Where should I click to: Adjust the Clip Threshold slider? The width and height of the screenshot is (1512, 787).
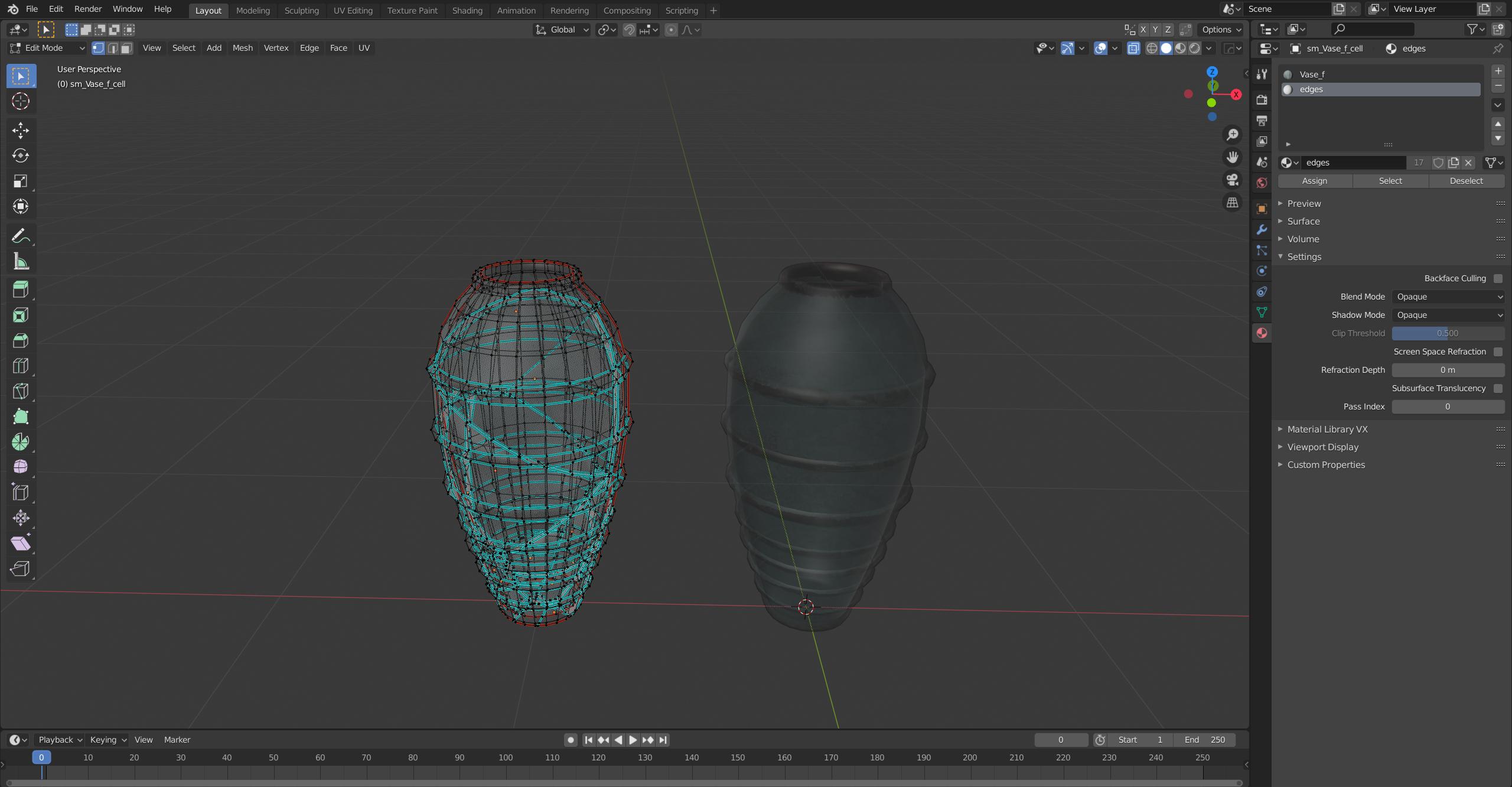click(1448, 333)
